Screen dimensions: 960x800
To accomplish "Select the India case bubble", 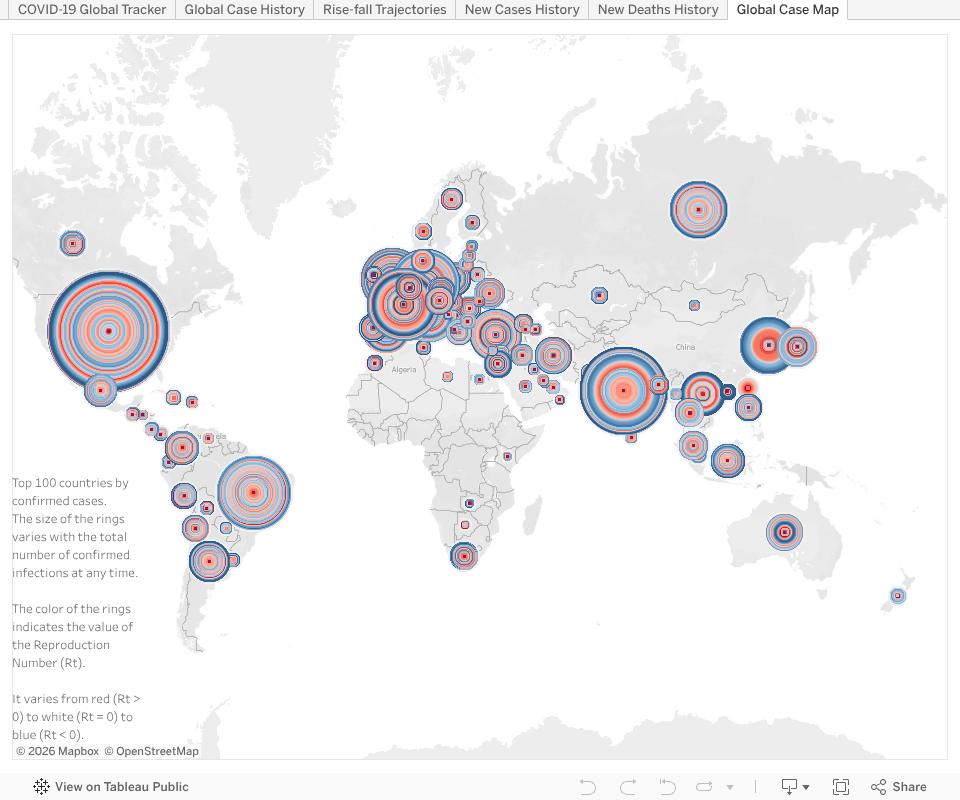I will click(x=623, y=390).
